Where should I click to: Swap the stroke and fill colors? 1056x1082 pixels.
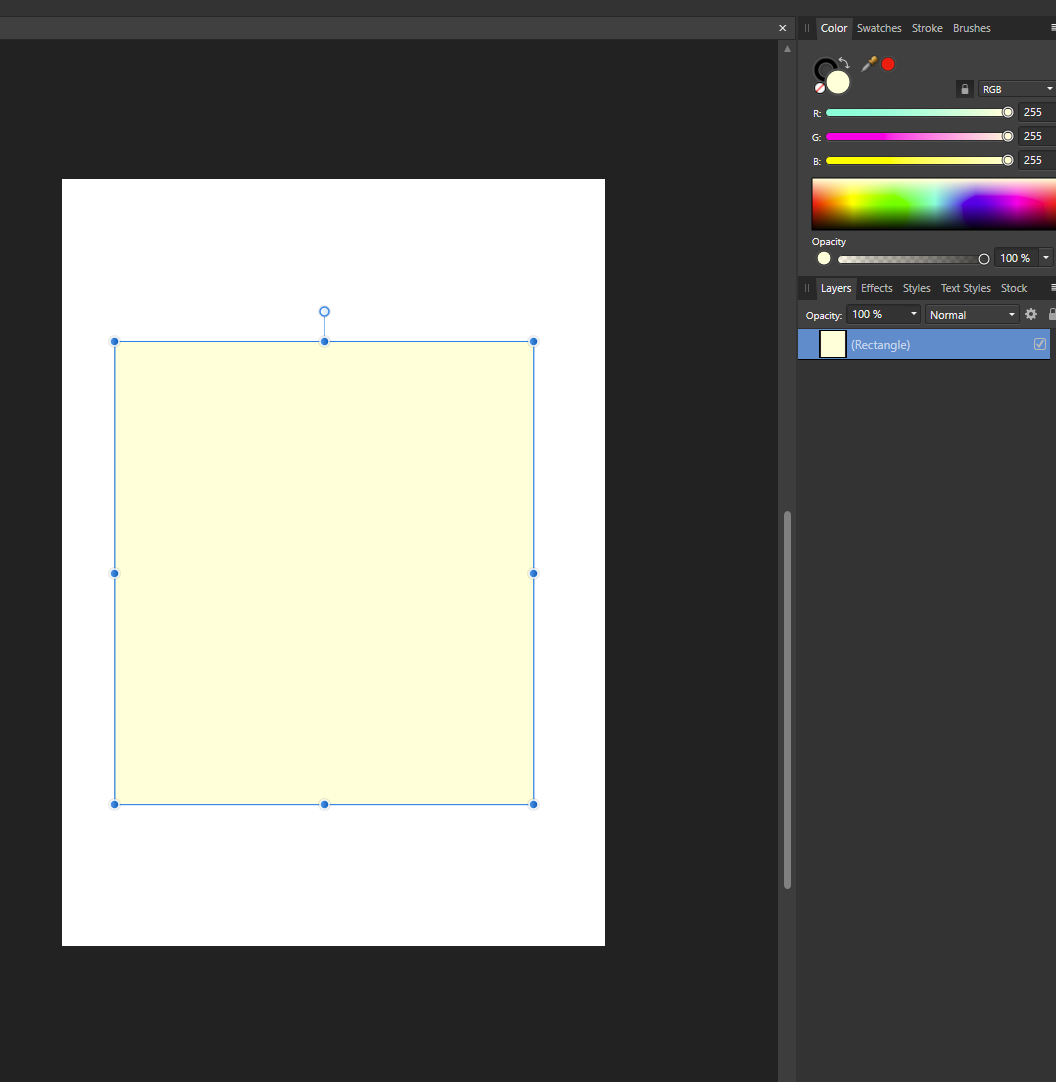tap(844, 63)
